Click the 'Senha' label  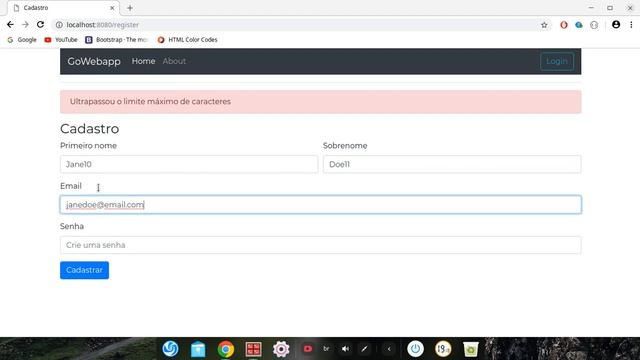pos(72,227)
